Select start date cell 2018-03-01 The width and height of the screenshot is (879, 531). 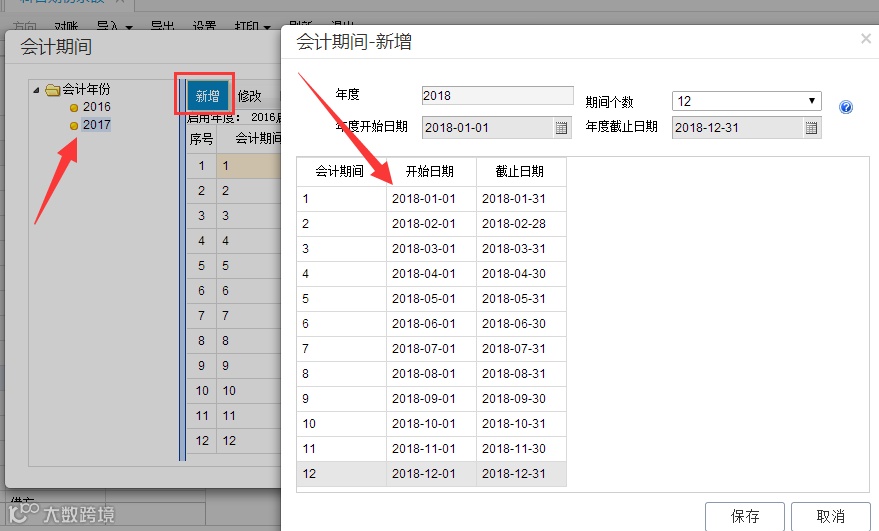pos(431,248)
